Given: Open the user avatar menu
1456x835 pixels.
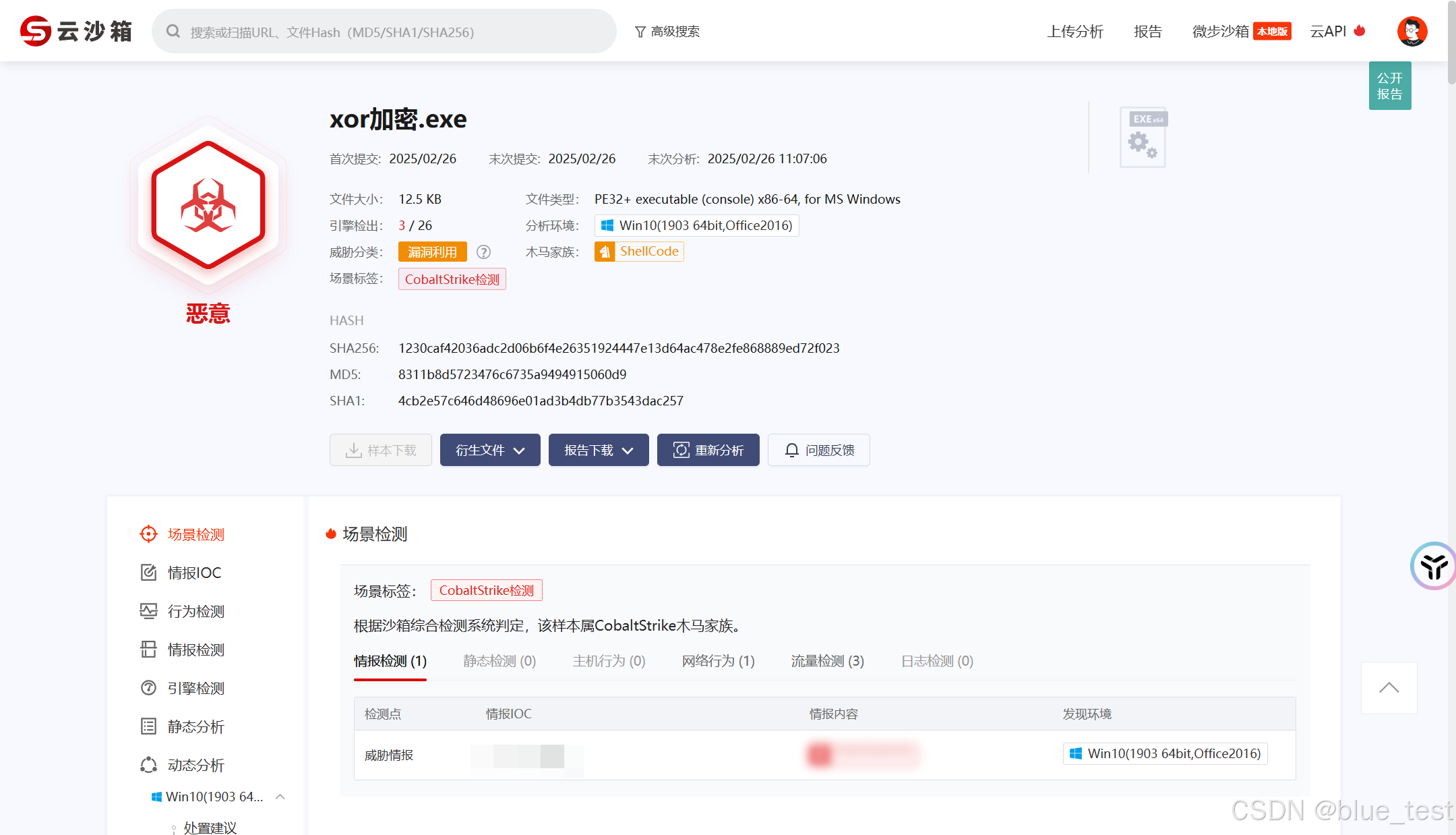Looking at the screenshot, I should pos(1412,30).
